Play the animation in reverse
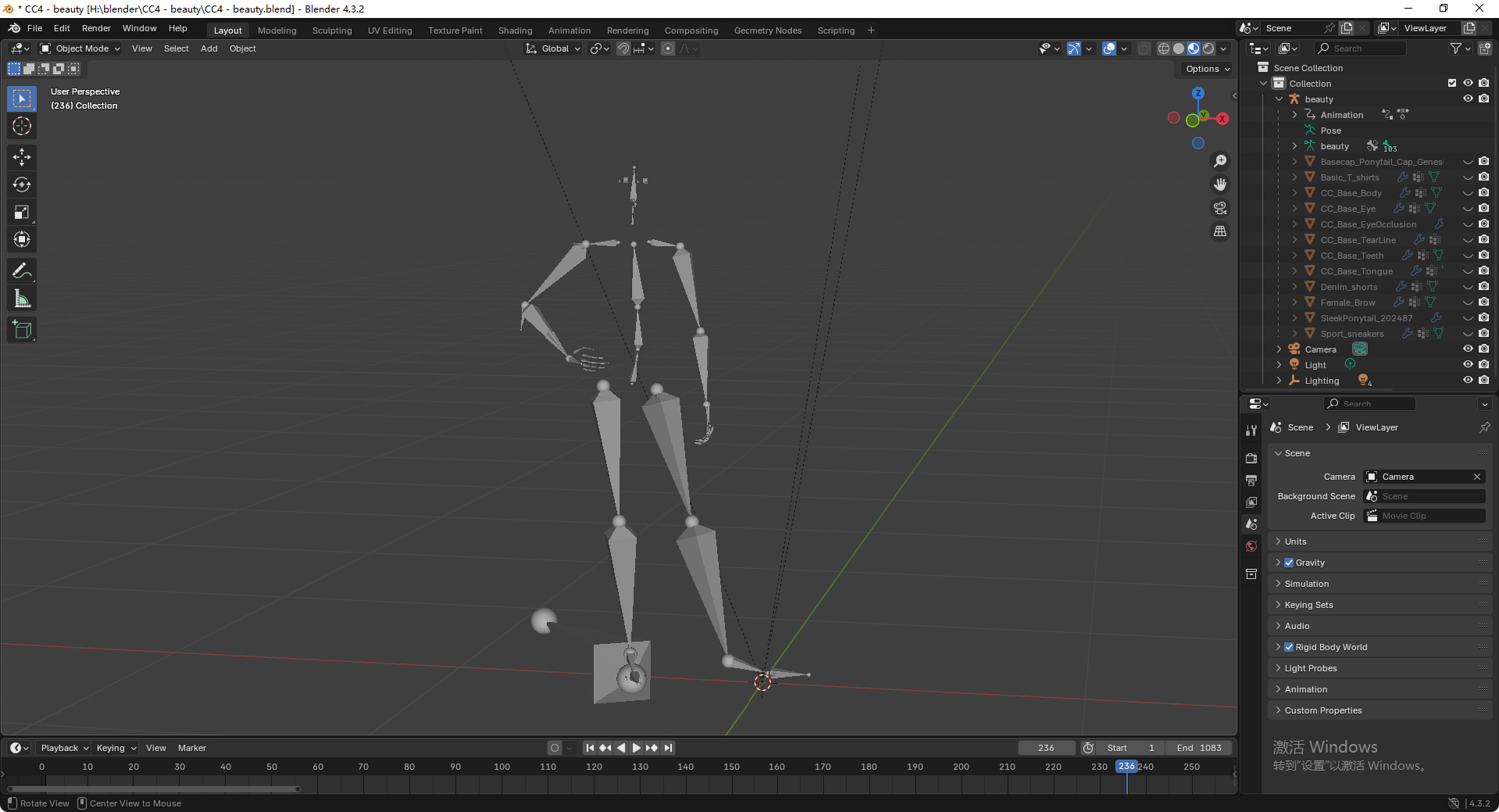This screenshot has width=1499, height=812. [x=621, y=748]
